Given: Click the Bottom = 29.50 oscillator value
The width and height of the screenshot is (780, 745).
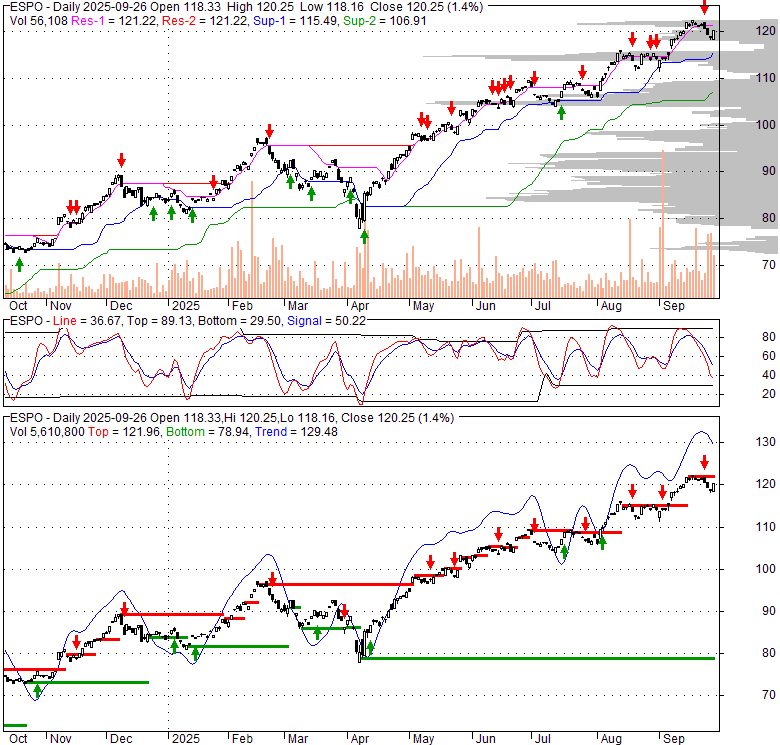Looking at the screenshot, I should [x=240, y=321].
